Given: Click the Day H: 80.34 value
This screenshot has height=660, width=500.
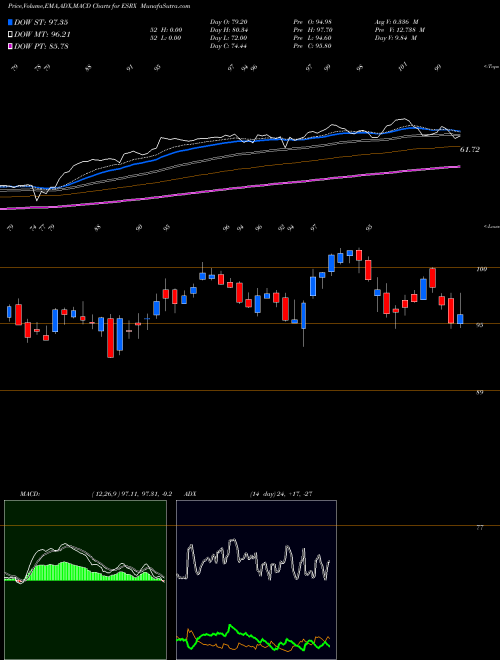Looking at the screenshot, I should pos(228,30).
